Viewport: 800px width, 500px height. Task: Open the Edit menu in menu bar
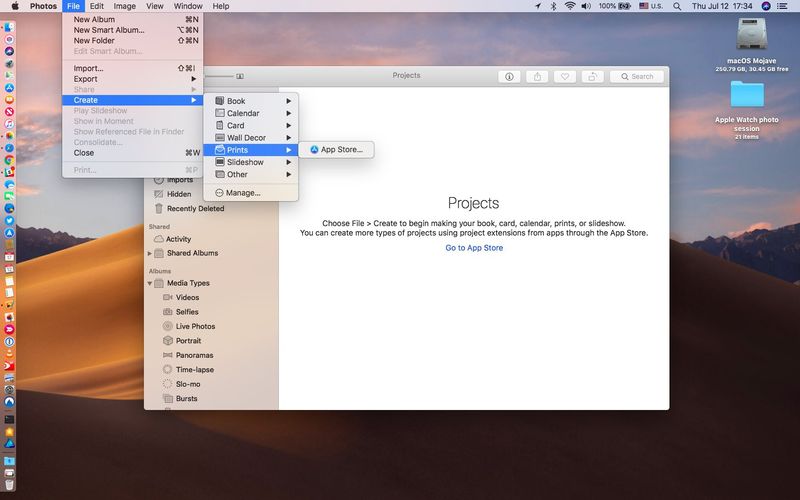click(x=96, y=6)
